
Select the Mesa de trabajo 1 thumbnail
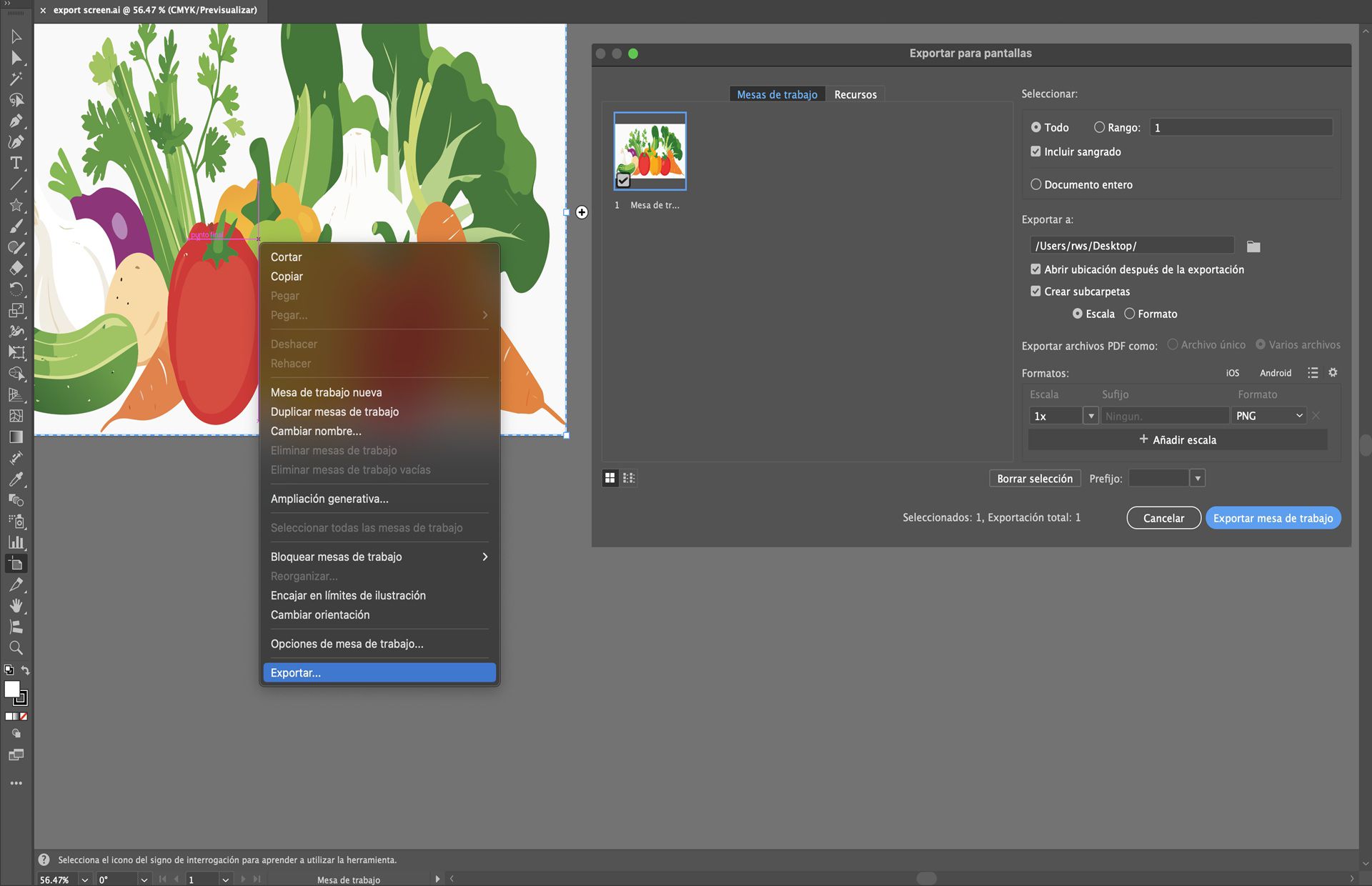pos(649,151)
